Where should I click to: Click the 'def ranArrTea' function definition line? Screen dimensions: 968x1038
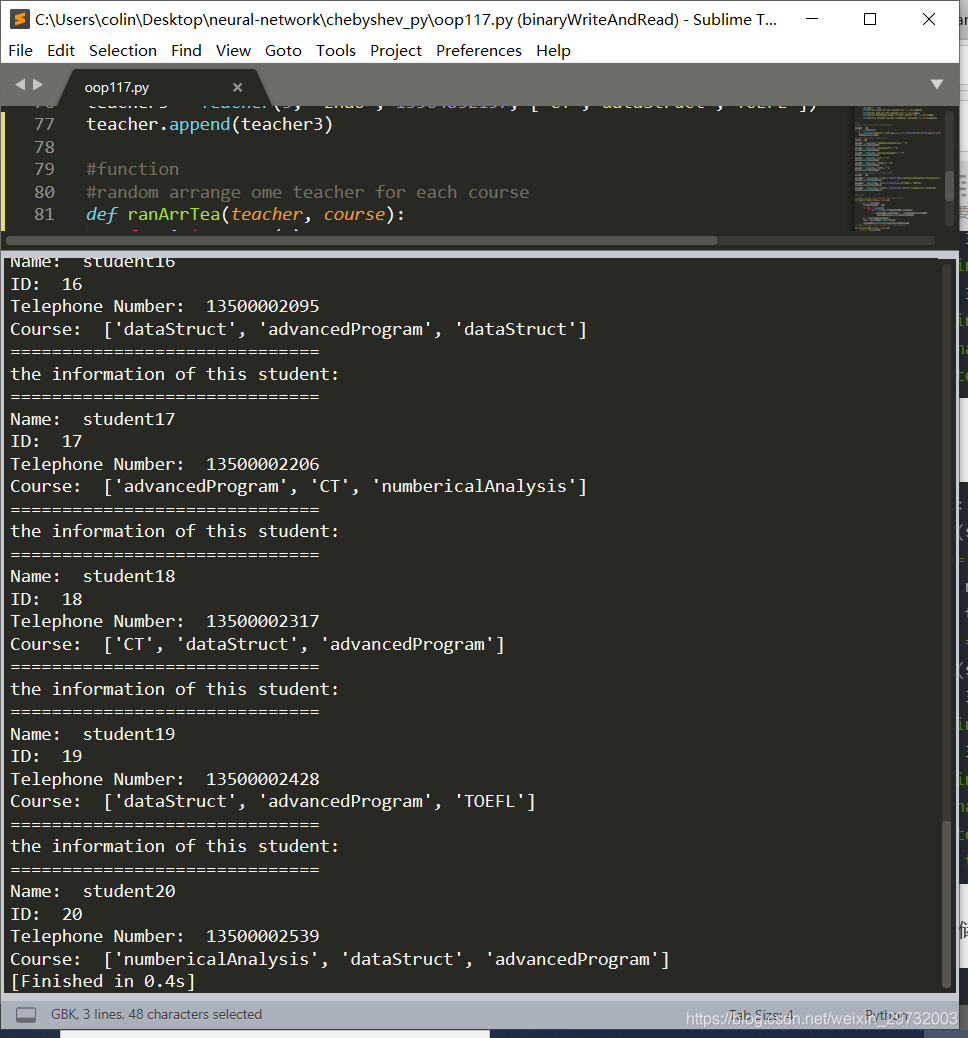pos(245,214)
